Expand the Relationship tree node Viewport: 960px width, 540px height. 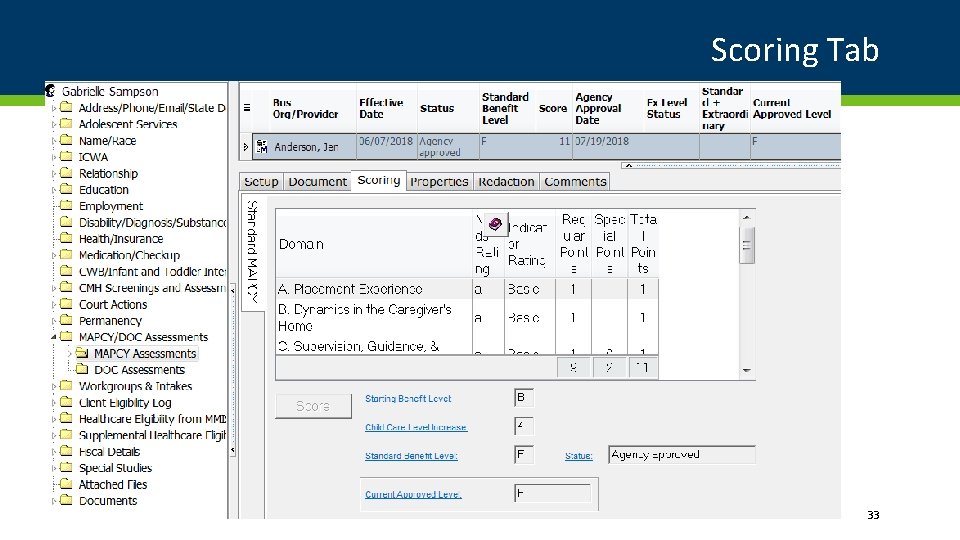[53, 173]
